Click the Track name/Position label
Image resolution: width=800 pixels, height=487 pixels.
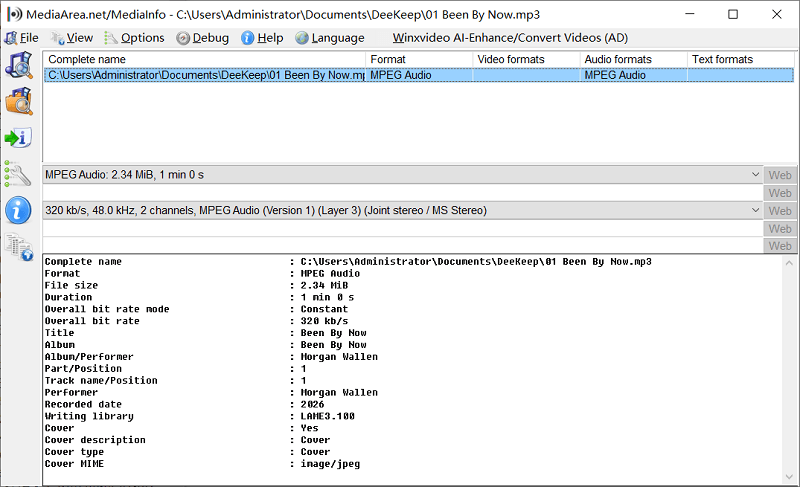click(x=101, y=380)
